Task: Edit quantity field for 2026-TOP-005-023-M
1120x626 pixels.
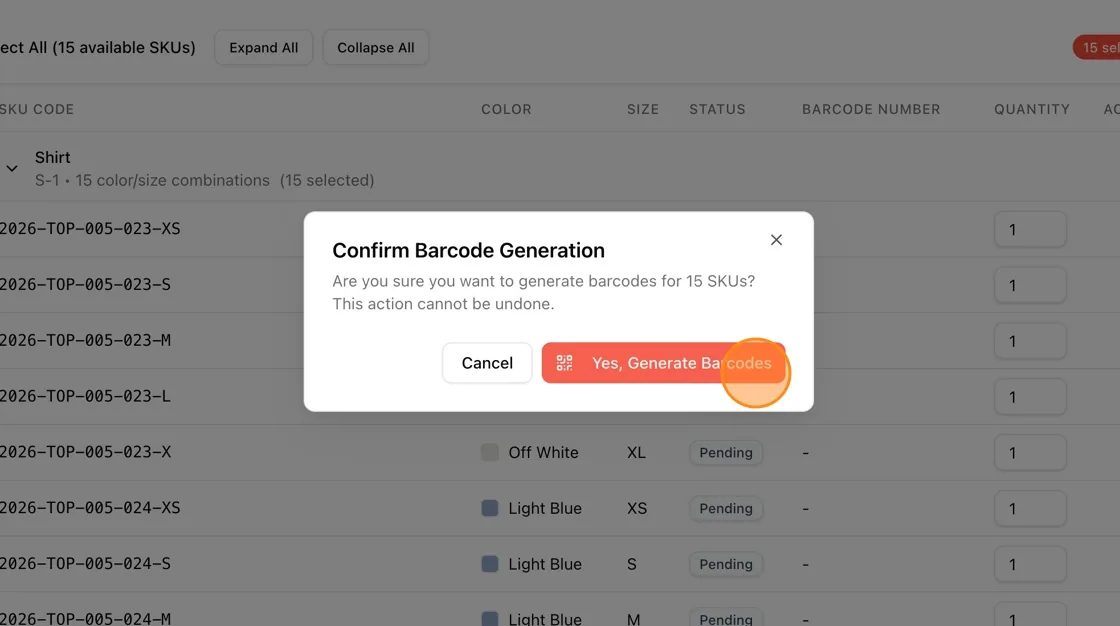Action: (x=1030, y=341)
